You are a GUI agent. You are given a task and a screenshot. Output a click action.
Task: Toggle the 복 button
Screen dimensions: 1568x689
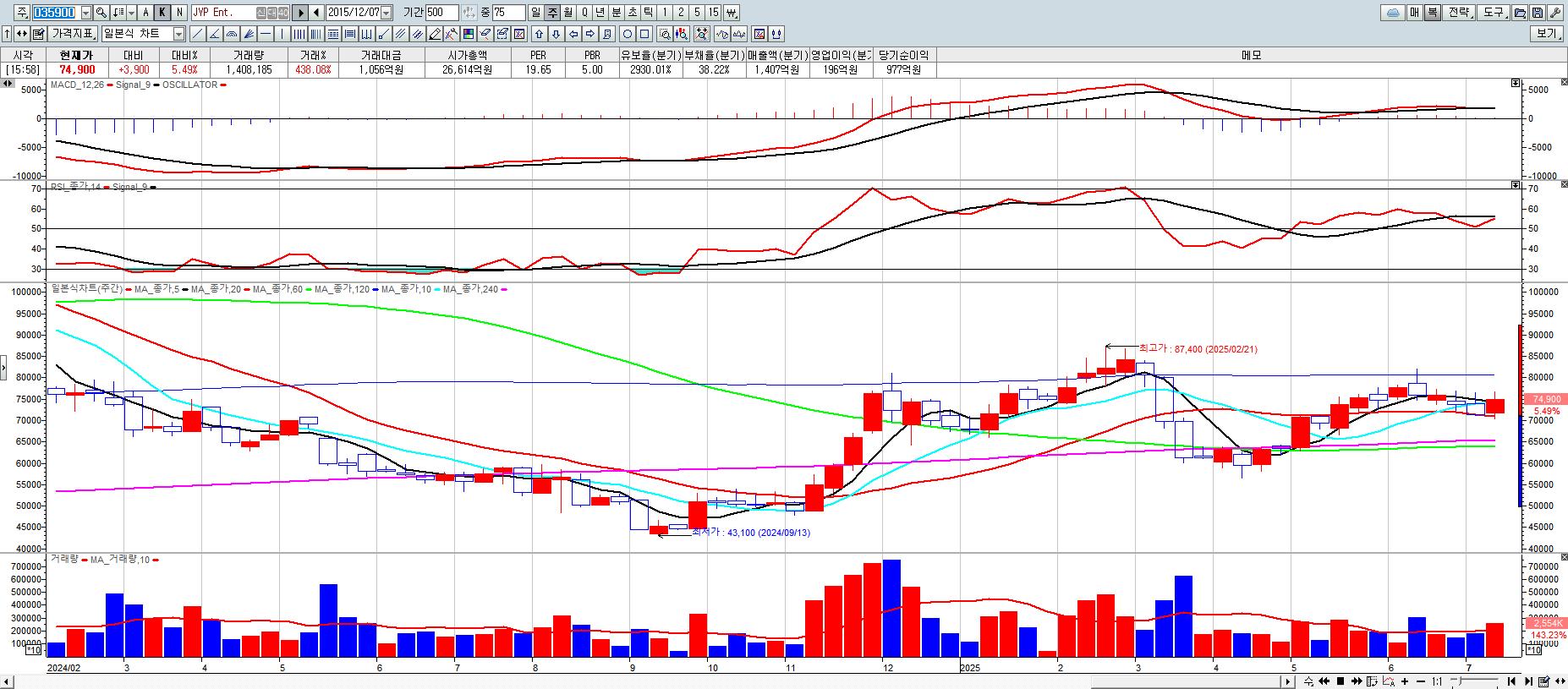pos(1432,13)
